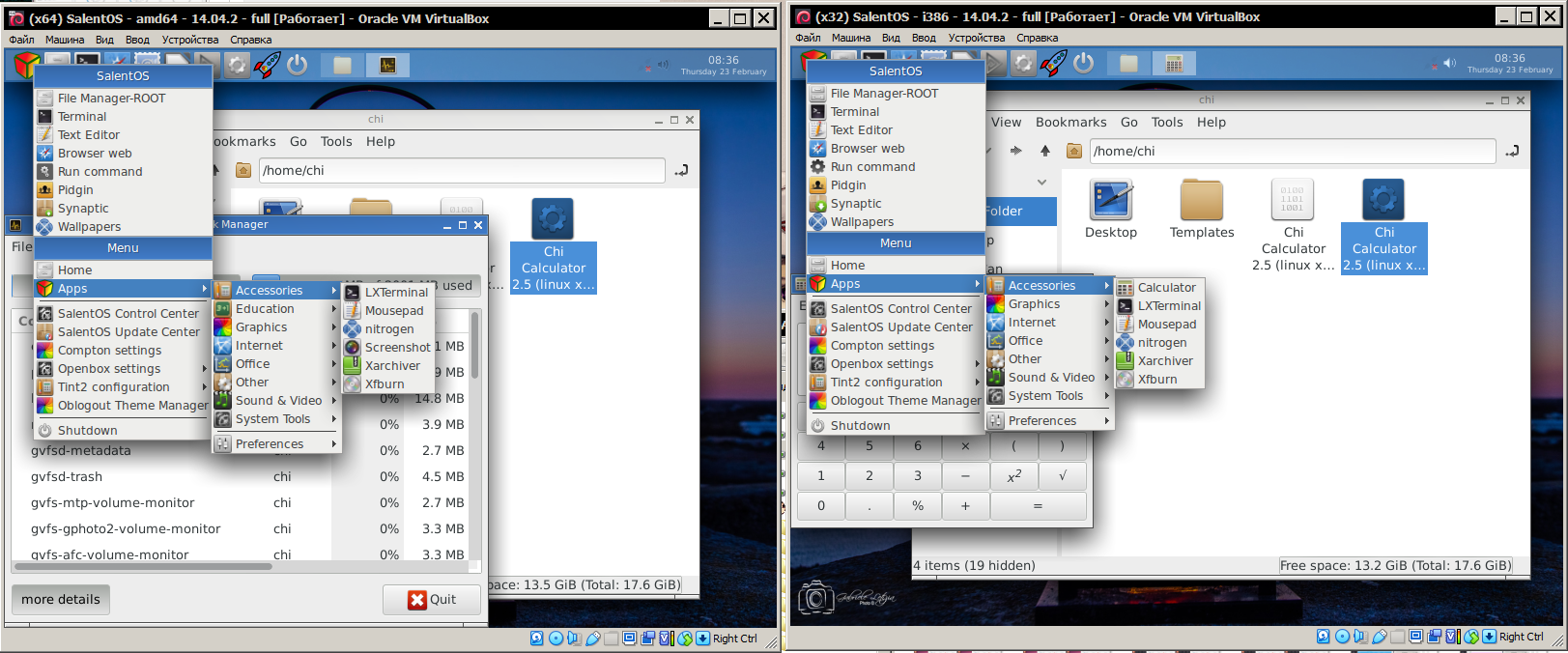Open Машина menu in x32 VirtualBox window
The height and width of the screenshot is (653, 1568).
851,39
